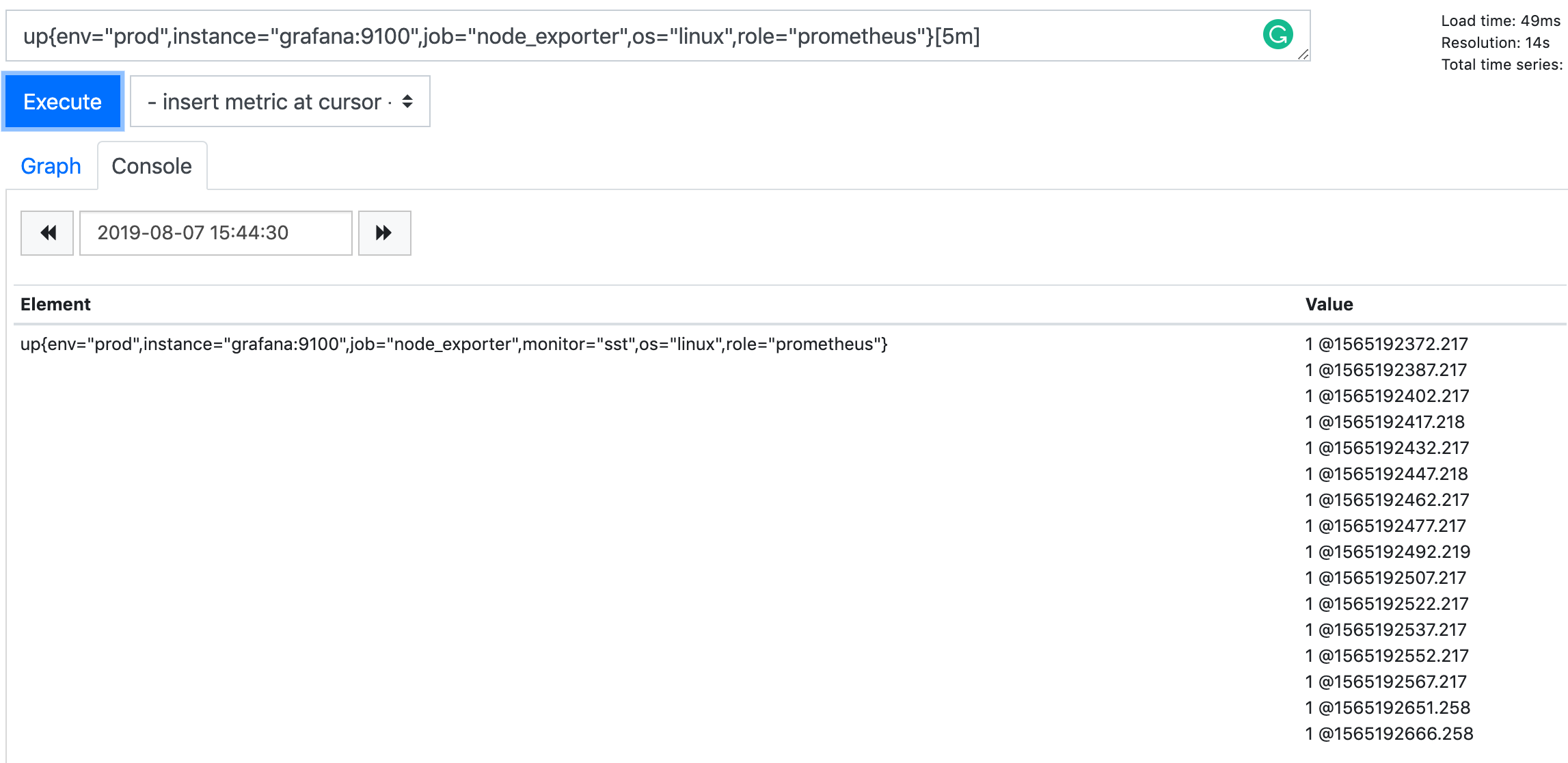Click the timestamp field showing 2019-08-07 15:44:30

(x=215, y=232)
